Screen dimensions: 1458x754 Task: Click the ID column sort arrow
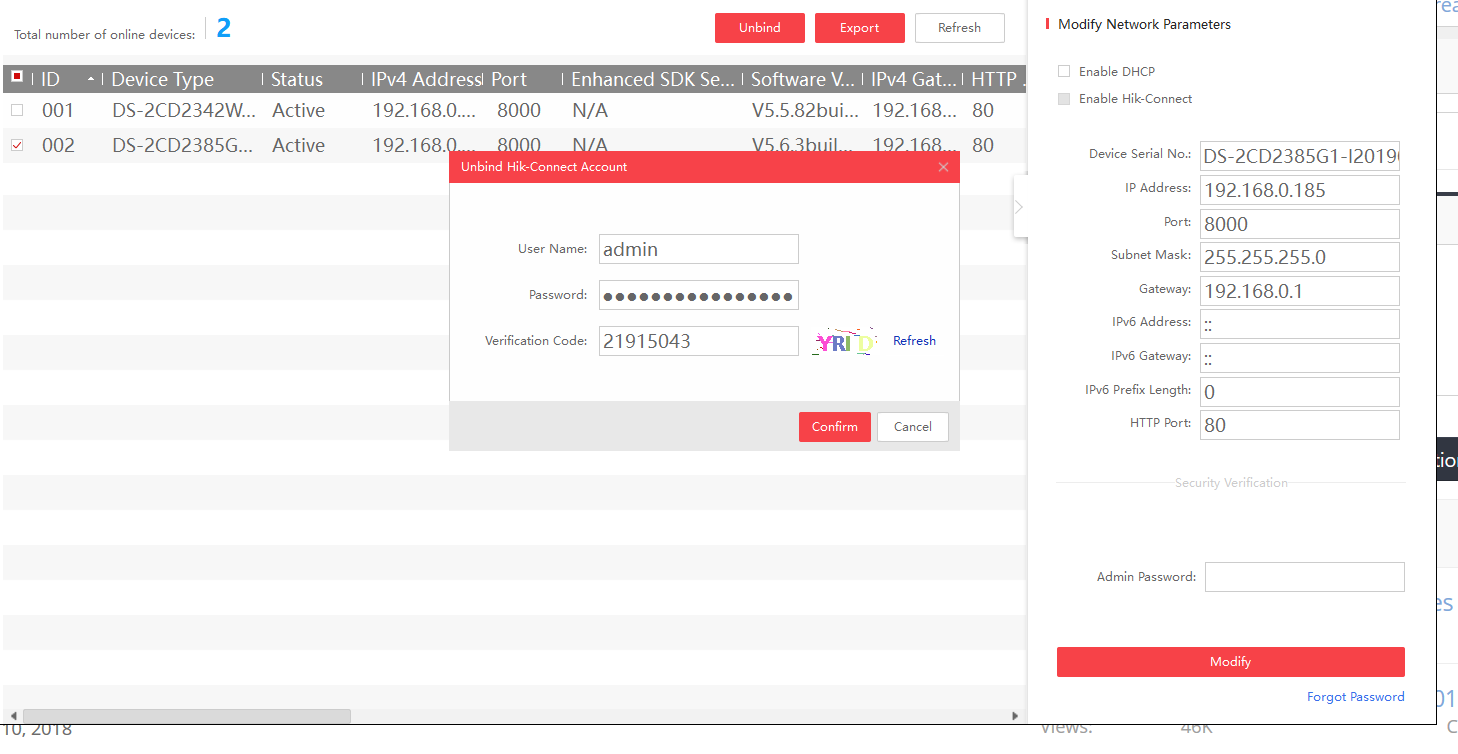pos(92,79)
